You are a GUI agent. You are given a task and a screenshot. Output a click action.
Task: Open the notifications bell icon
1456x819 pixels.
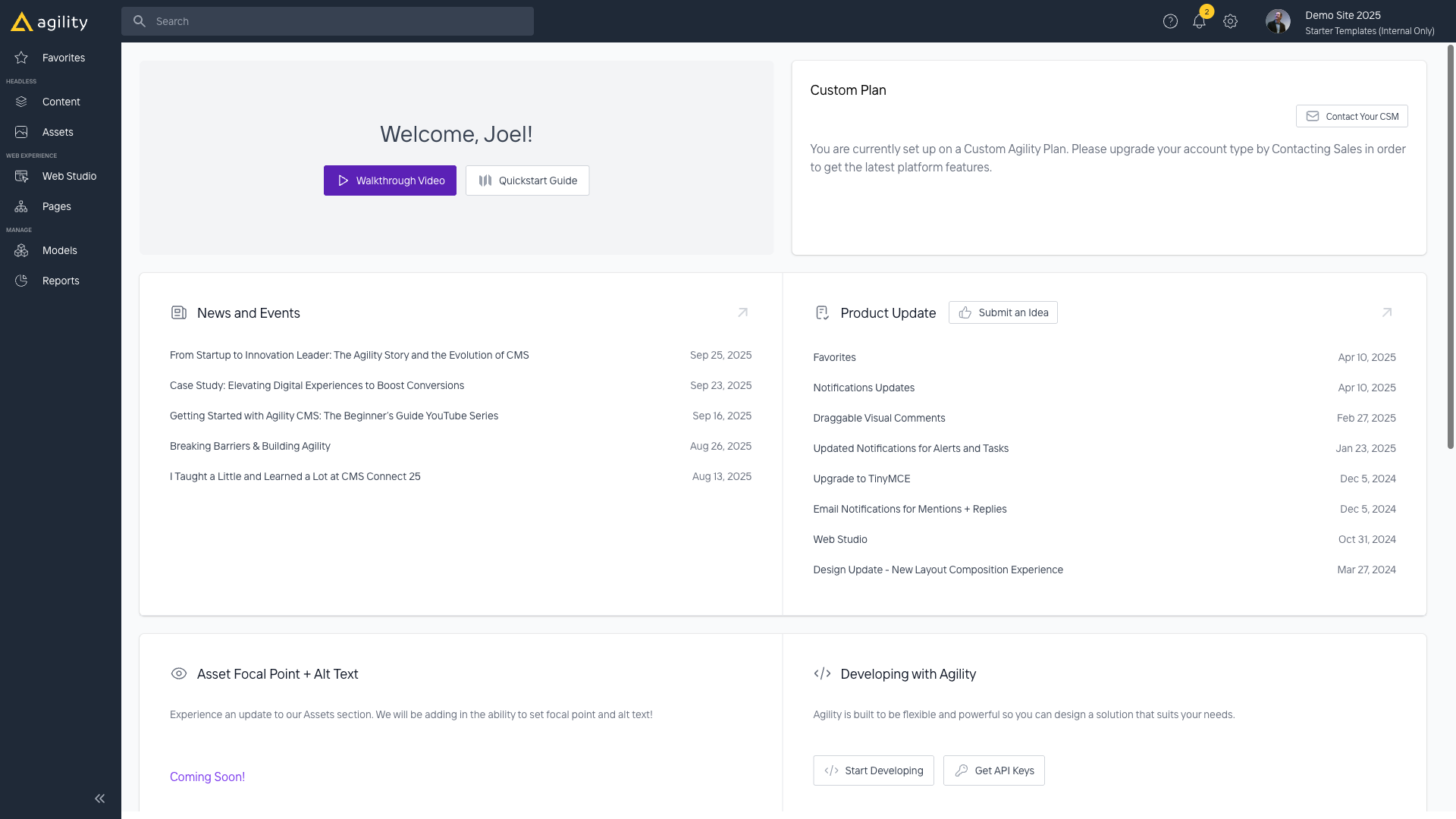point(1199,22)
